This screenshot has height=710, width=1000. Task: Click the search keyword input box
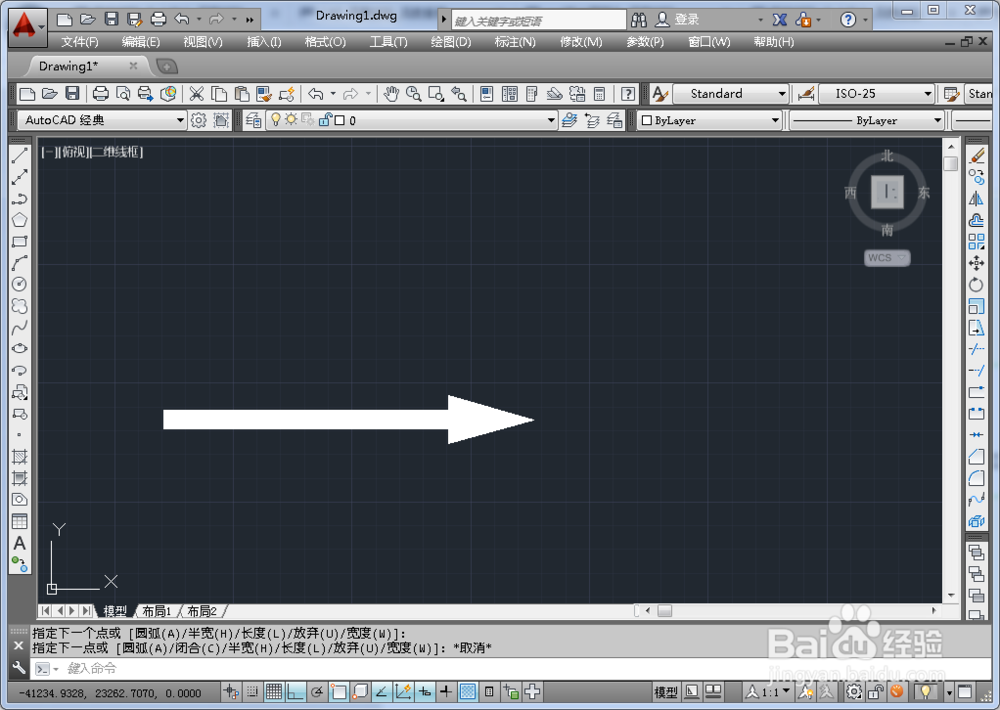(x=538, y=21)
